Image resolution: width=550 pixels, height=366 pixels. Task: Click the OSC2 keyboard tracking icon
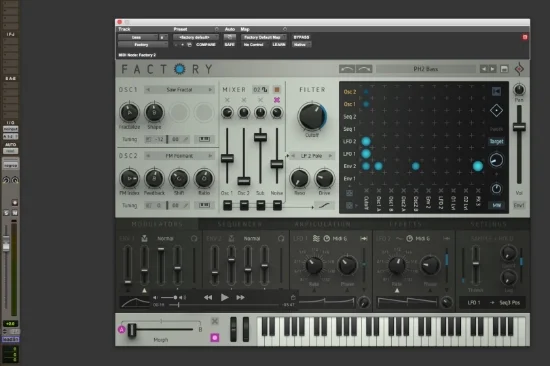pos(204,205)
